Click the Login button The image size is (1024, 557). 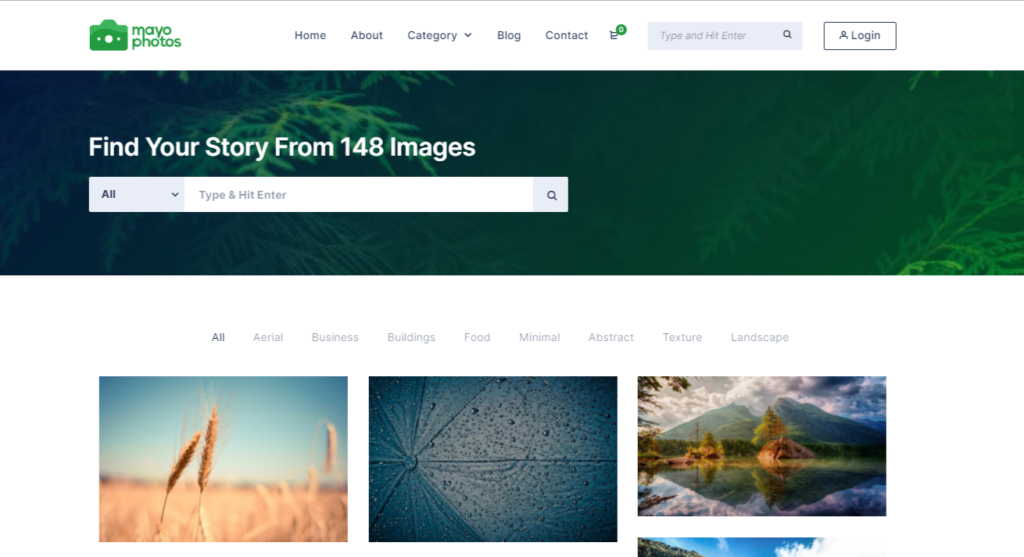tap(859, 35)
